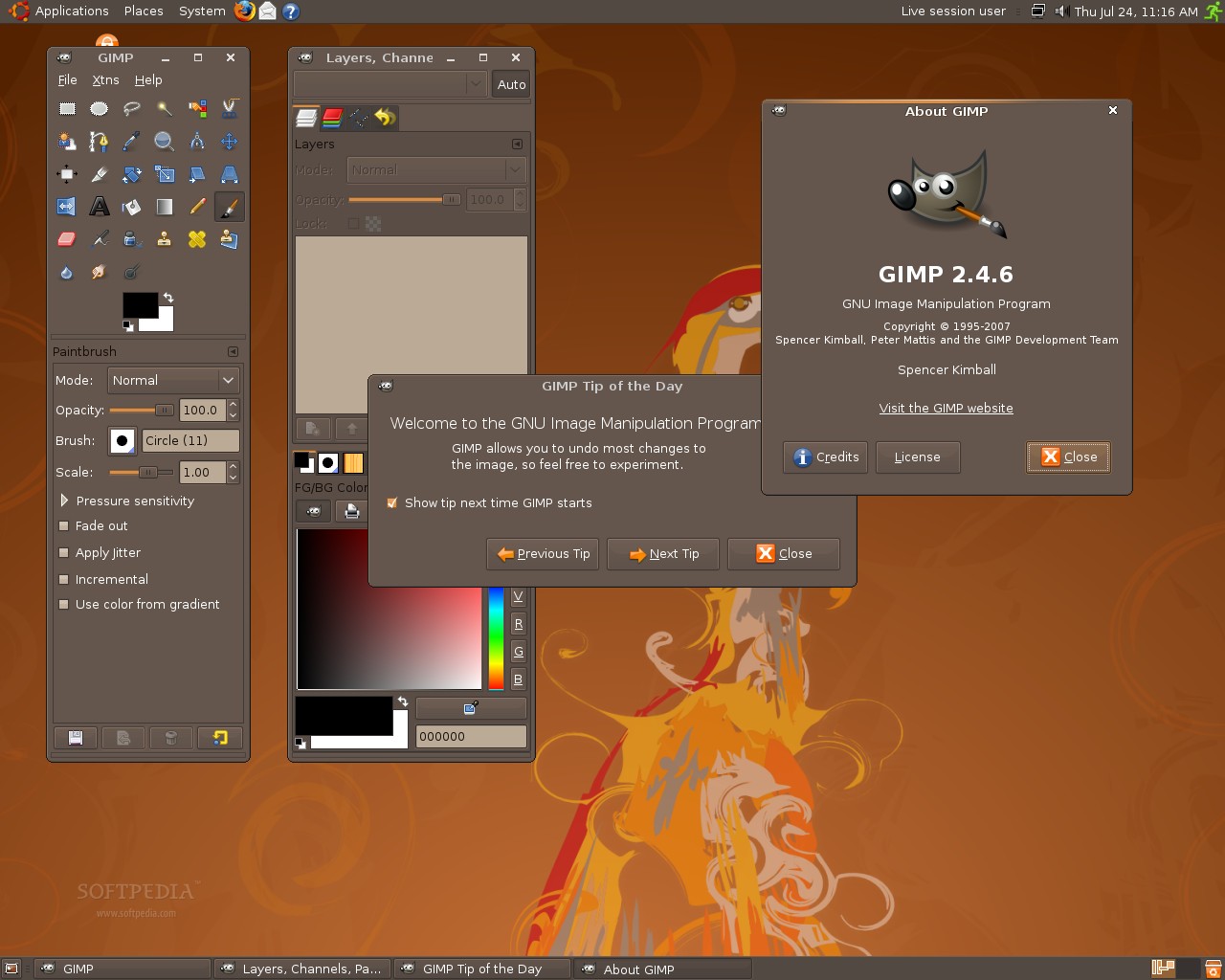
Task: Select the Airbrush tool
Action: click(x=100, y=239)
